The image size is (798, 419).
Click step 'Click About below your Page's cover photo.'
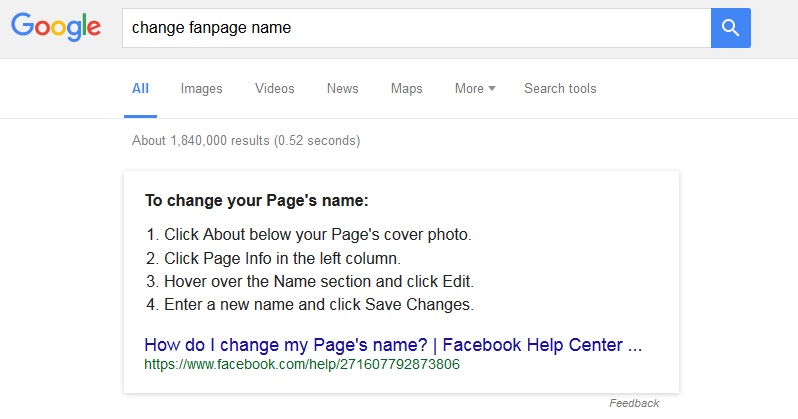(318, 235)
